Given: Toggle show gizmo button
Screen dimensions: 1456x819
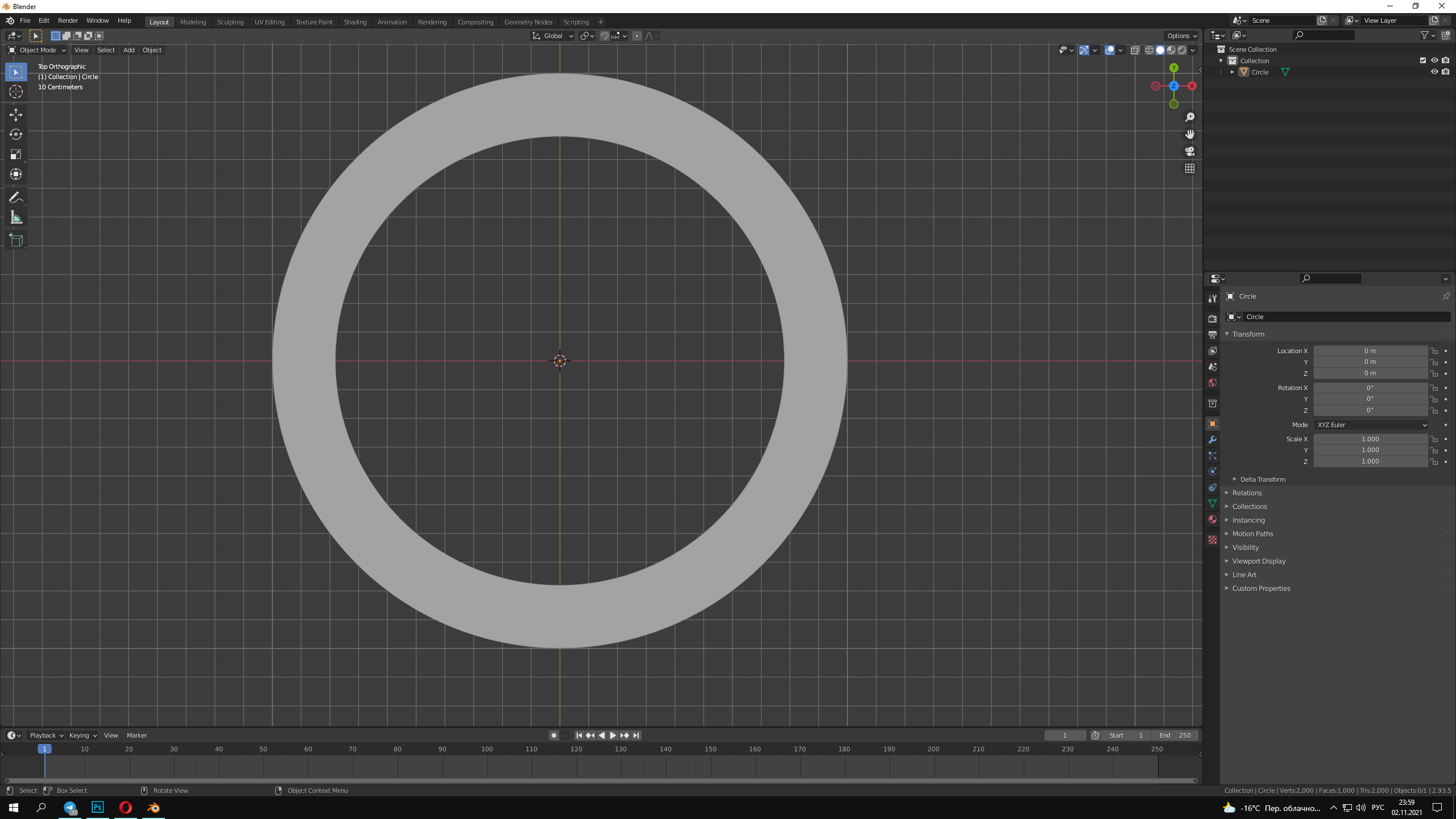Looking at the screenshot, I should click(x=1084, y=50).
